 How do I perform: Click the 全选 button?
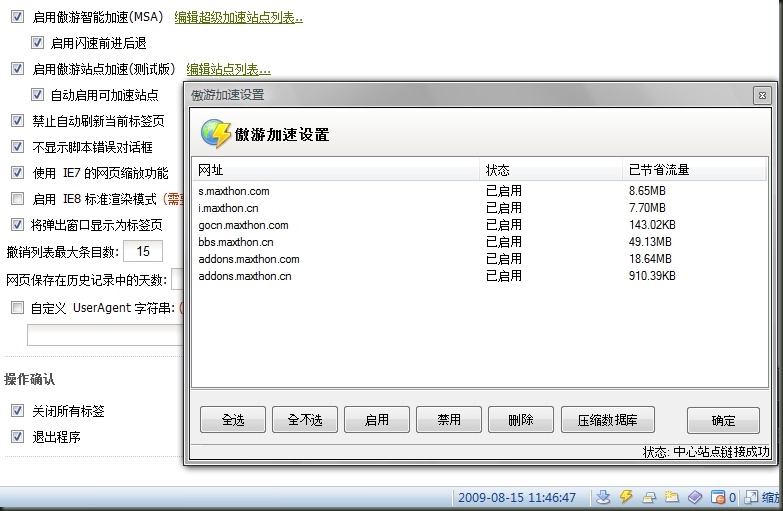(233, 420)
